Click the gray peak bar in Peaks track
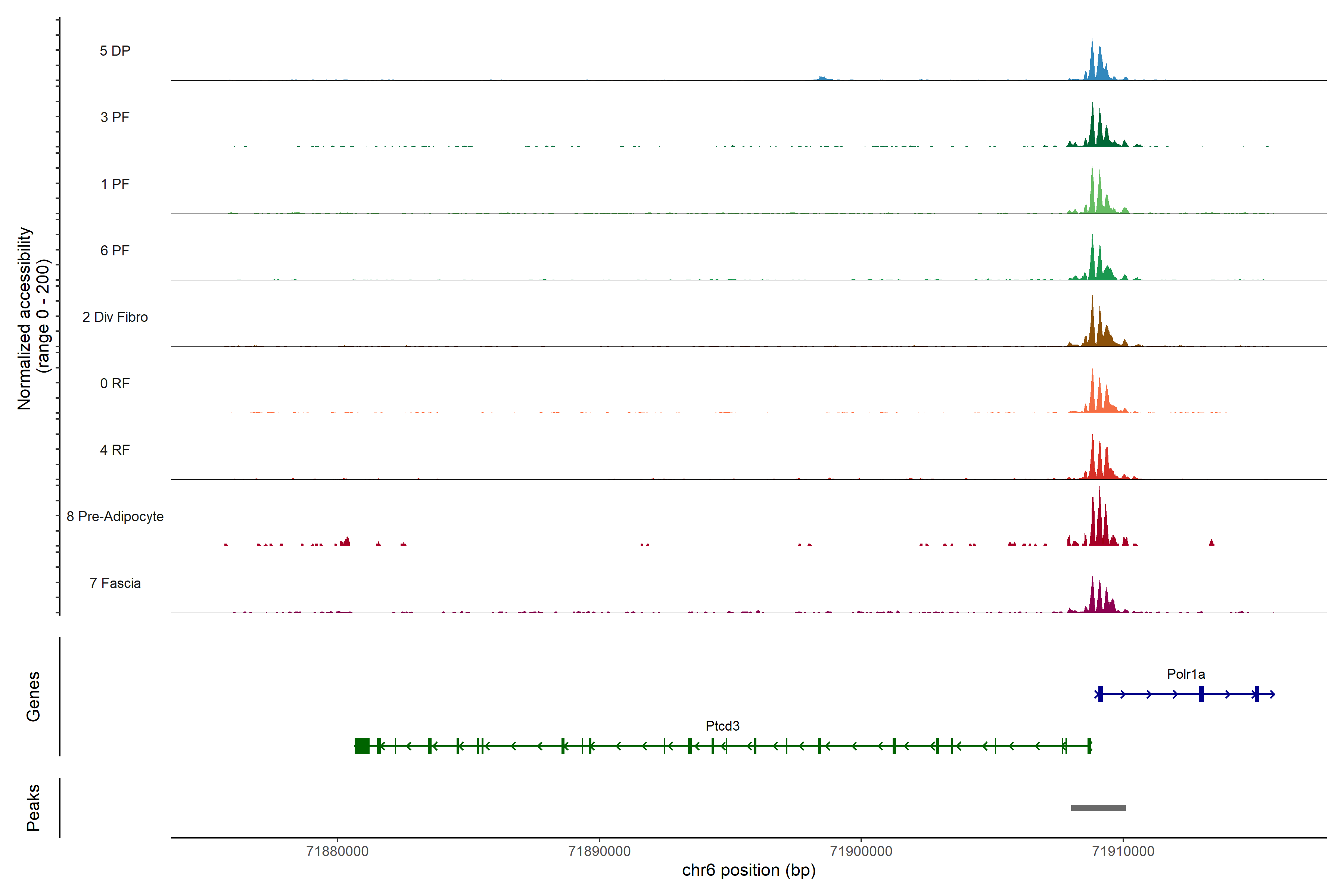Viewport: 1344px width, 896px height. pos(1098,808)
